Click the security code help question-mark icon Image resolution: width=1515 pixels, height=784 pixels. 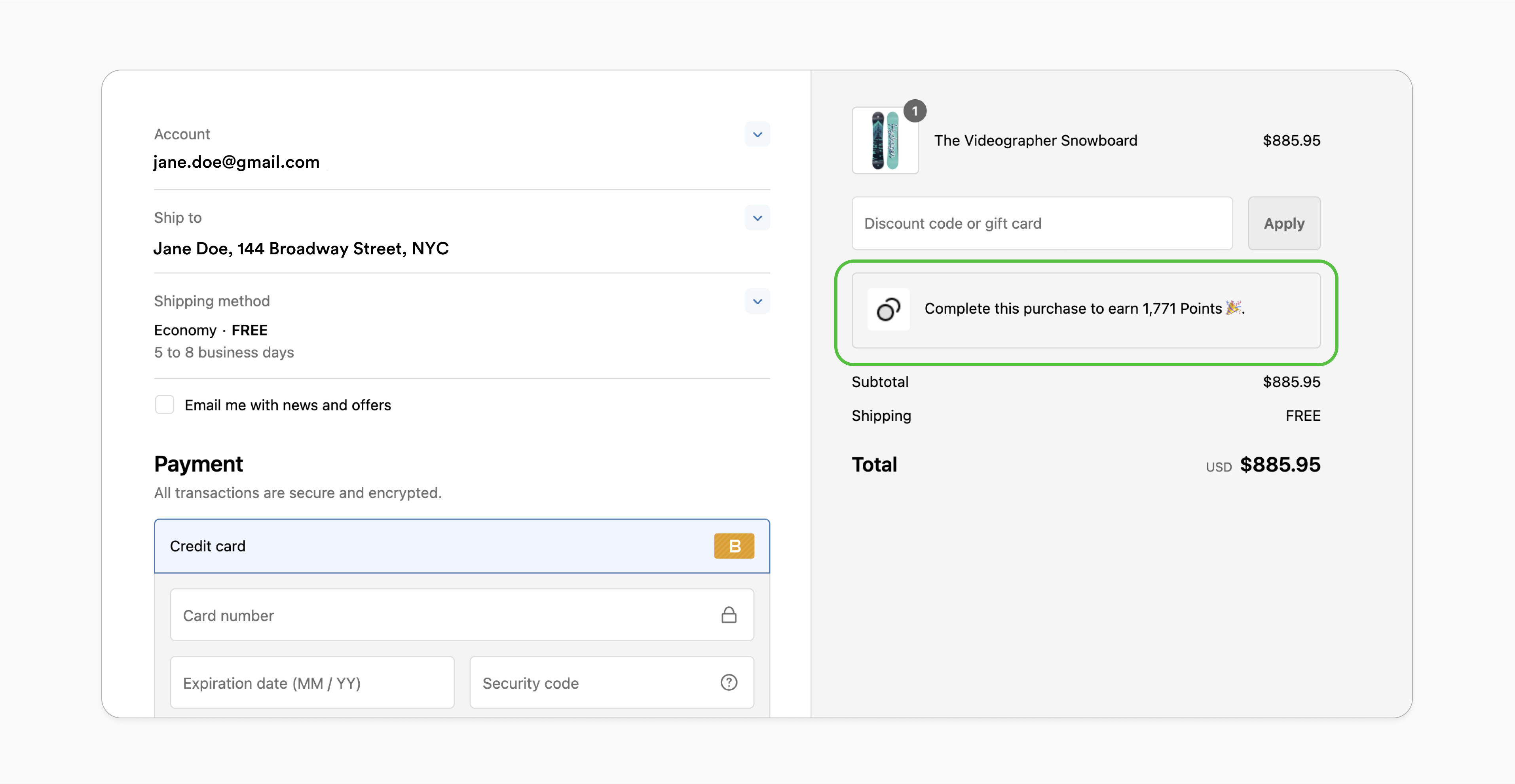(729, 682)
